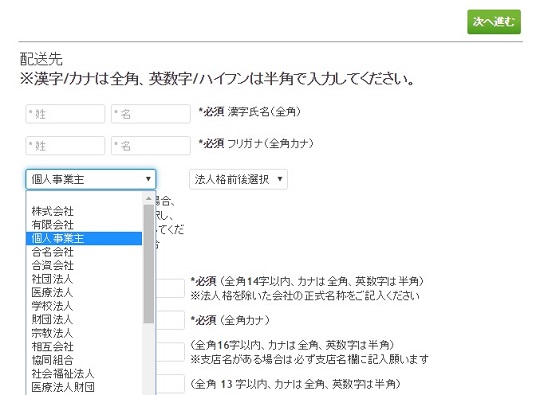Image resolution: width=540 pixels, height=395 pixels.
Task: Click the 必須 フリガナ（全角カナ） label
Action: [x=256, y=143]
